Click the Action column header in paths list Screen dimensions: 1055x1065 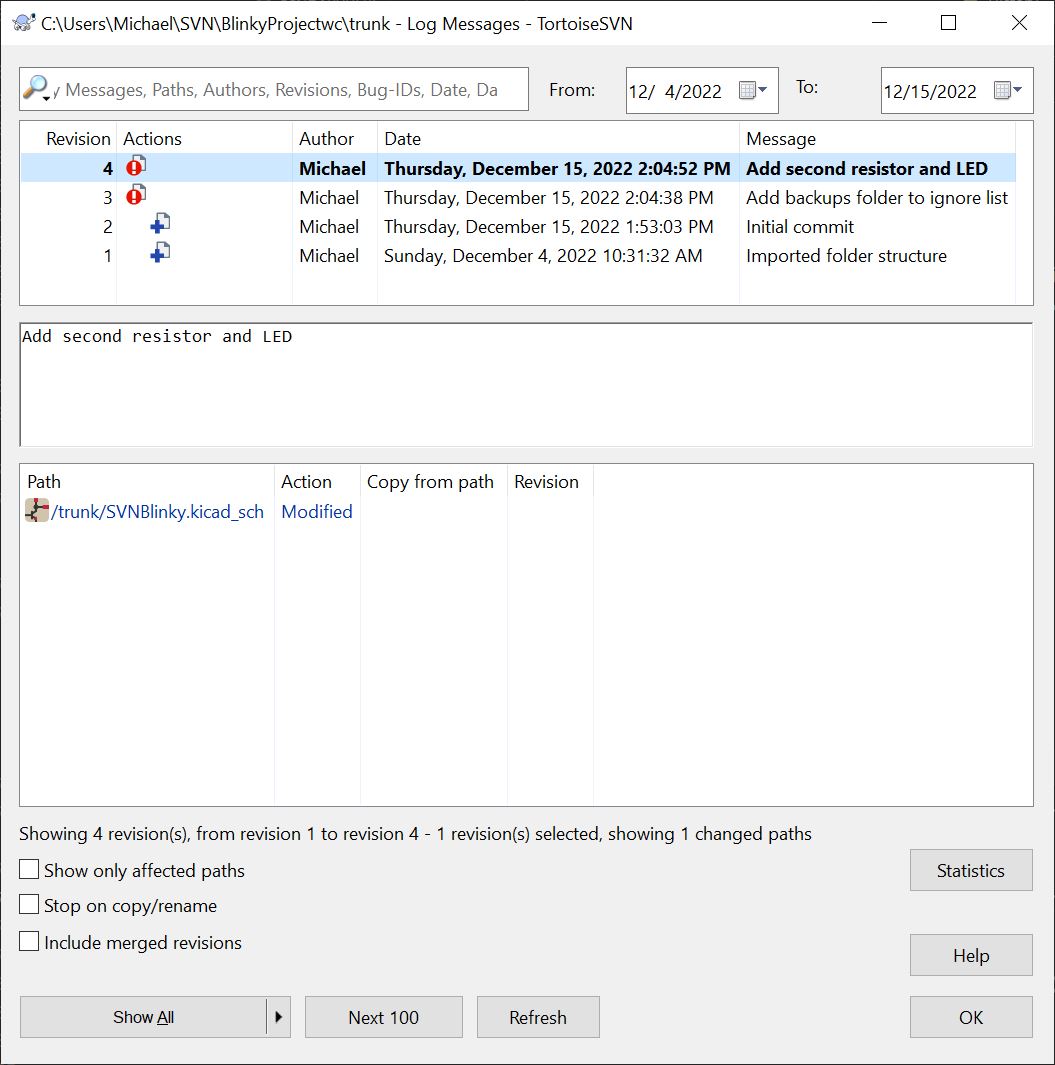pyautogui.click(x=317, y=482)
